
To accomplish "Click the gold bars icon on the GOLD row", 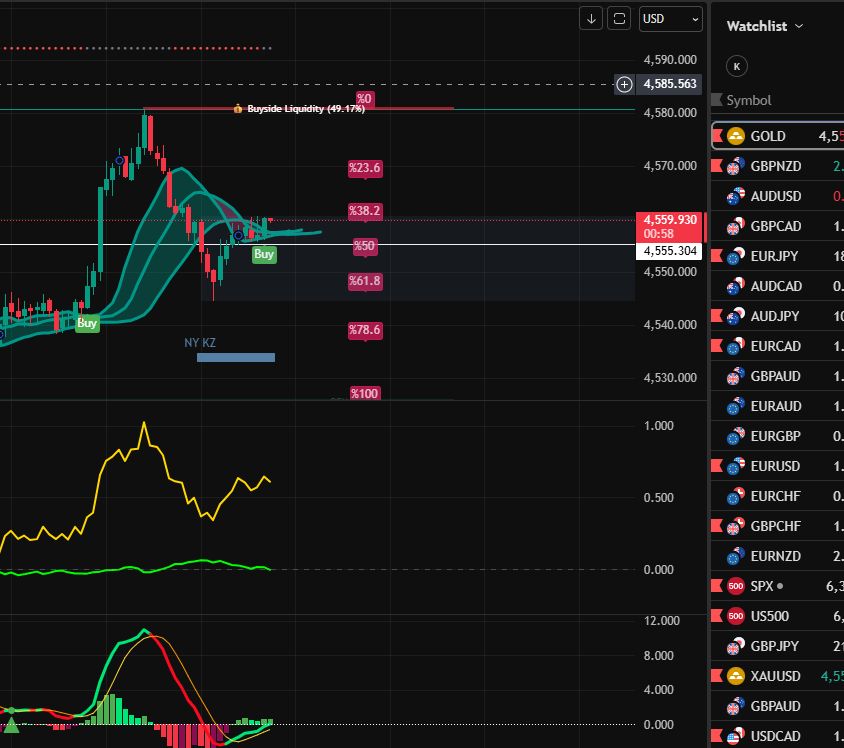I will [x=735, y=136].
